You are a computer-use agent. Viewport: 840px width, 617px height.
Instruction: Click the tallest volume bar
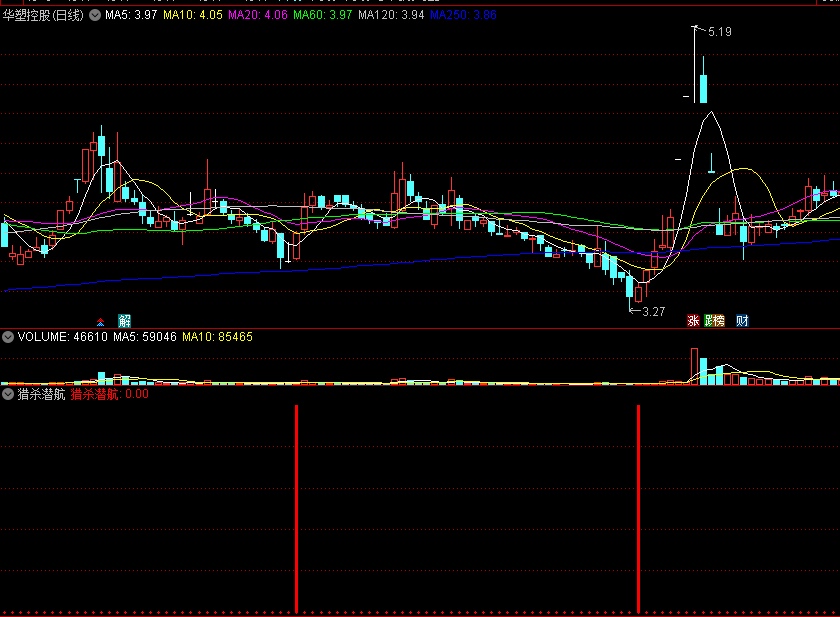pyautogui.click(x=695, y=366)
